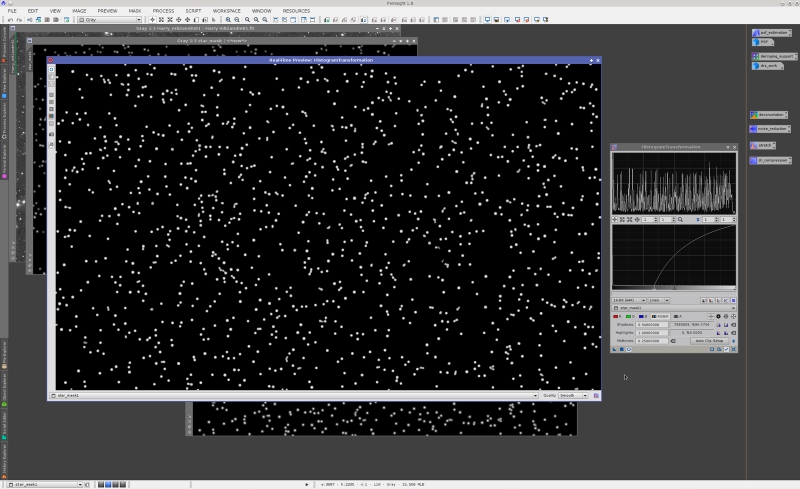Click the psf_estimation process icon
Viewport: 800px width, 489px height.
click(771, 33)
